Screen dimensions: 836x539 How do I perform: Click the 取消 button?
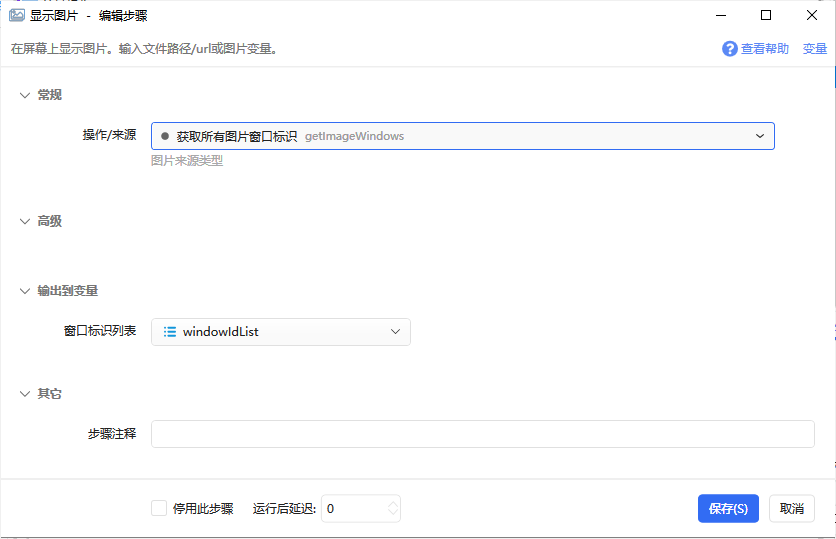point(792,509)
